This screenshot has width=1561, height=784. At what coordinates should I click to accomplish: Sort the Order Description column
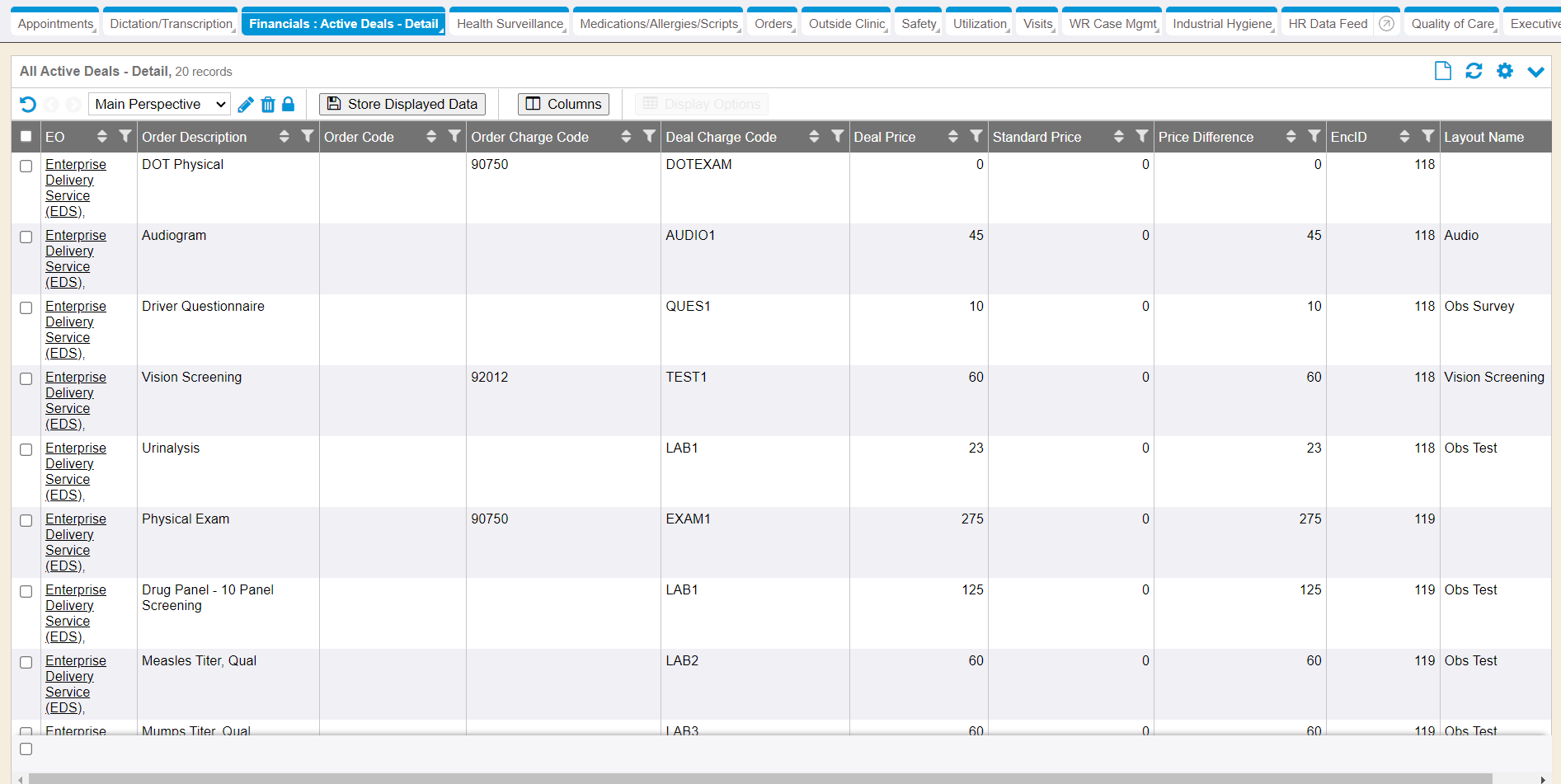(x=284, y=137)
